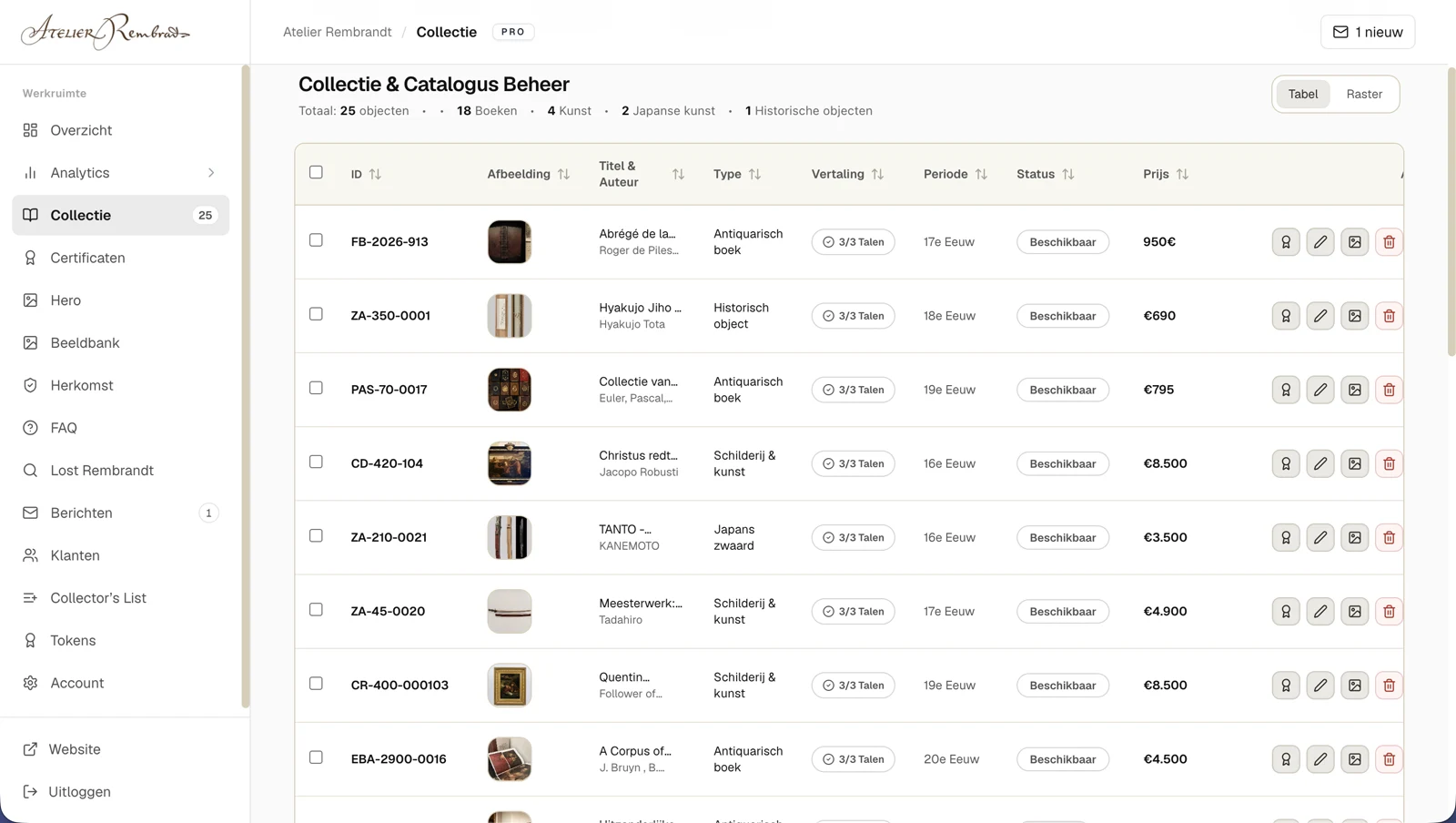
Task: Delete the ZA-45-0020 item
Action: pyautogui.click(x=1390, y=611)
